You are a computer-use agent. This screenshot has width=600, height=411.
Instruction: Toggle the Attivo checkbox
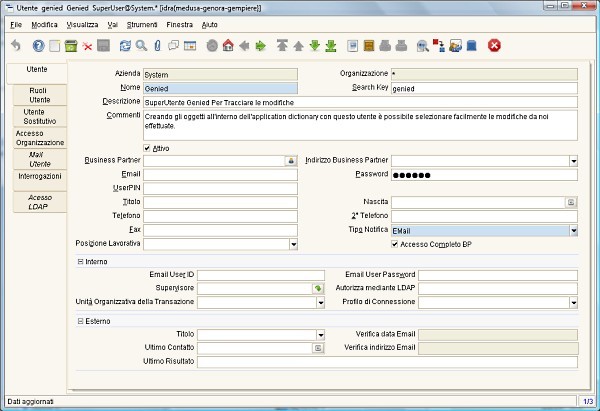[x=148, y=148]
